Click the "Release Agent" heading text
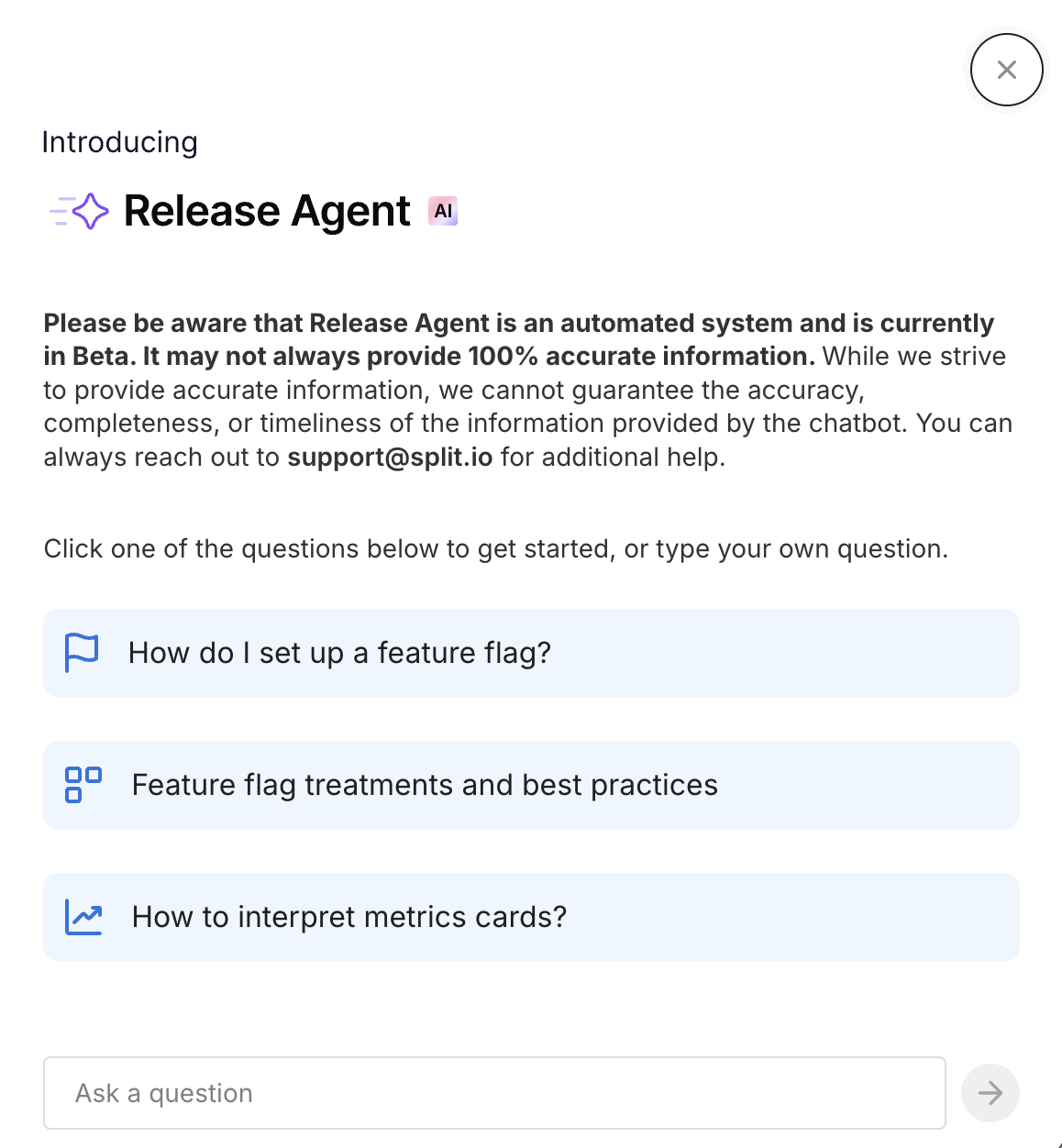 [x=267, y=211]
